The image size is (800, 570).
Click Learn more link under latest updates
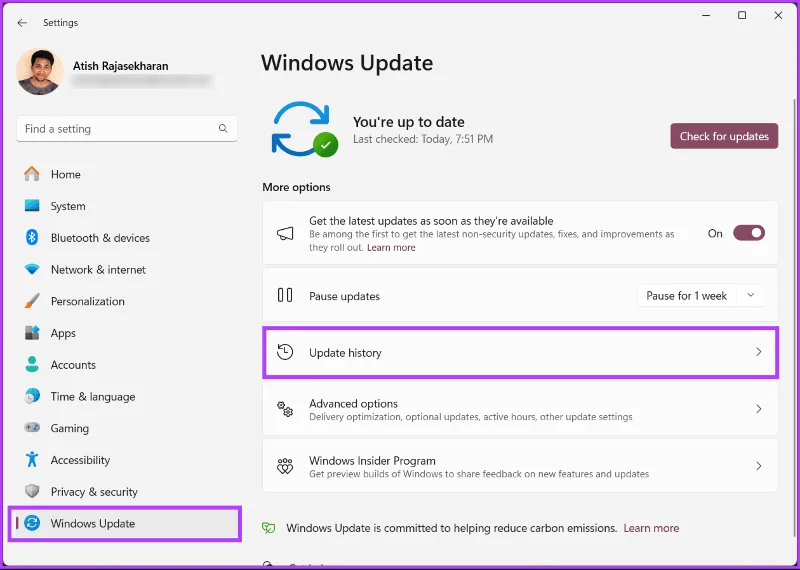coord(391,247)
